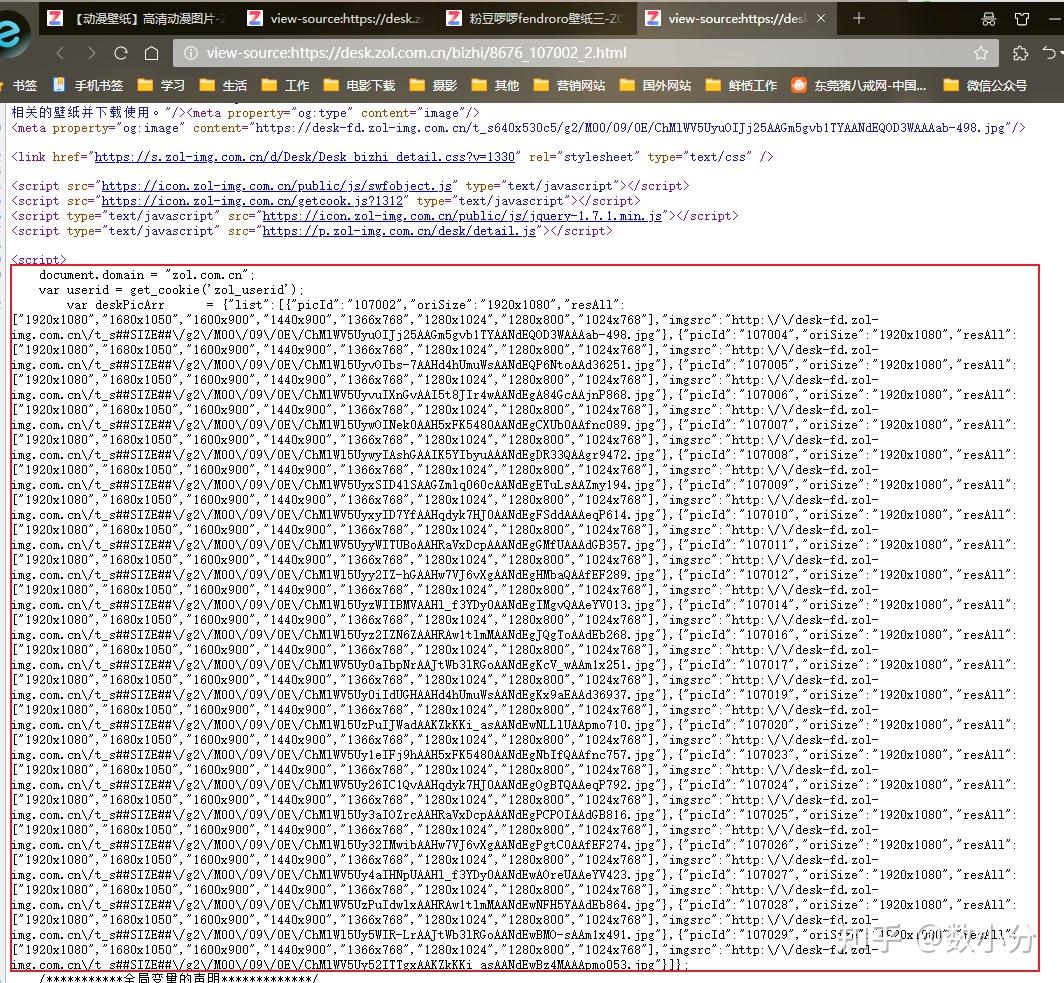
Task: Open the 手机书签 mobile bookmarks icon
Action: coord(88,85)
